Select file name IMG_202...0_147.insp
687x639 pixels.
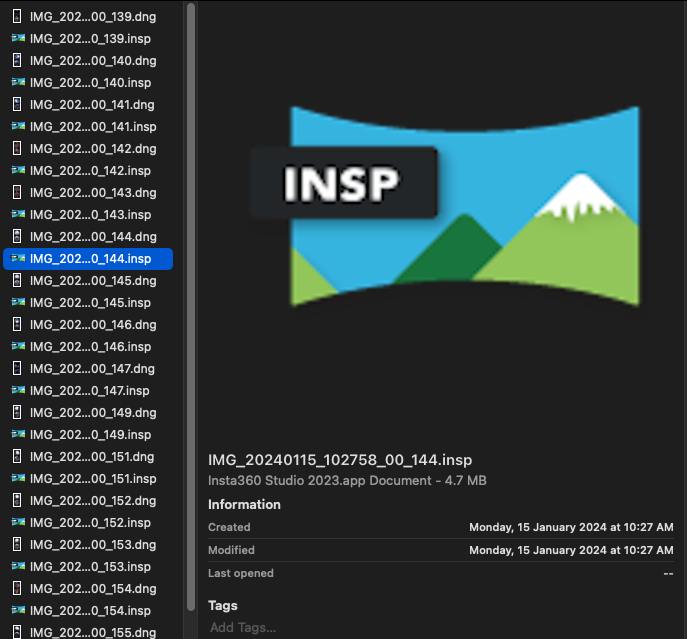(89, 390)
